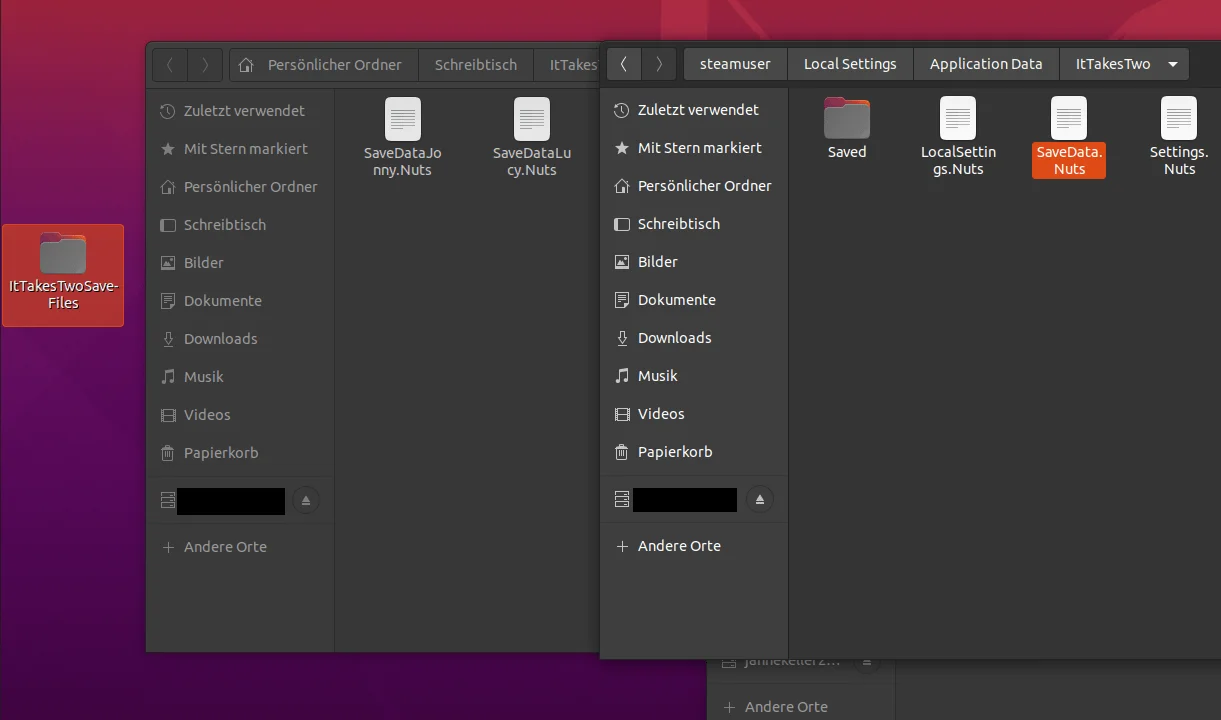Eject the drive in the right window sidebar
Screen dimensions: 1221x720
click(x=760, y=500)
